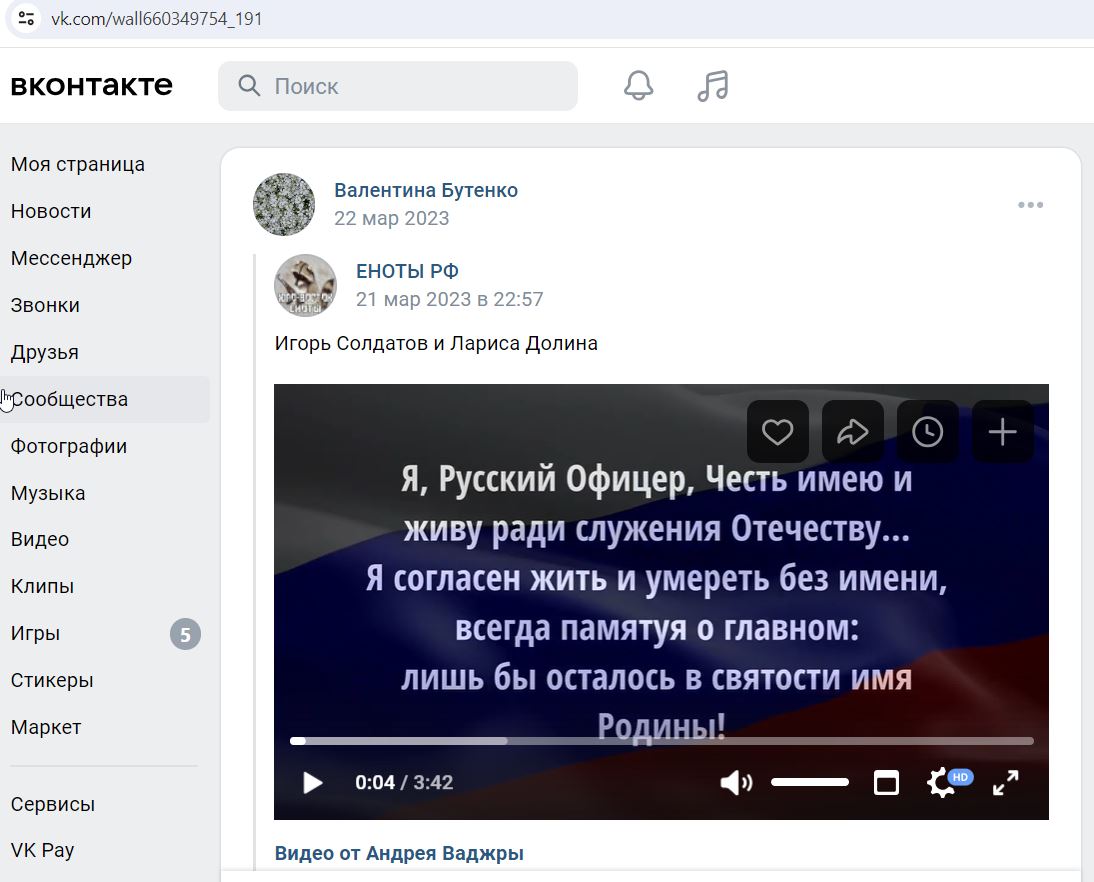
Task: Open Игры section
Action: tap(36, 634)
